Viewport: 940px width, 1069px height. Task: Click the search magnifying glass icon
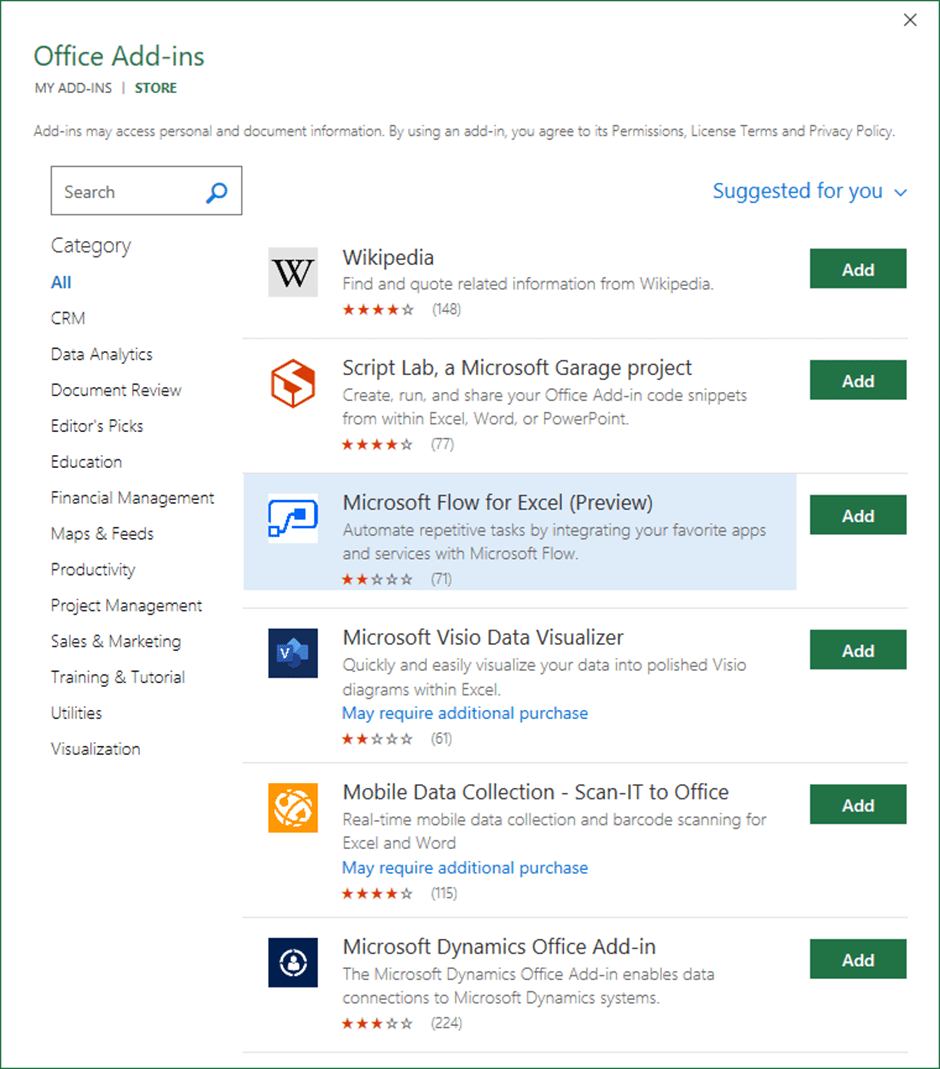pyautogui.click(x=216, y=192)
